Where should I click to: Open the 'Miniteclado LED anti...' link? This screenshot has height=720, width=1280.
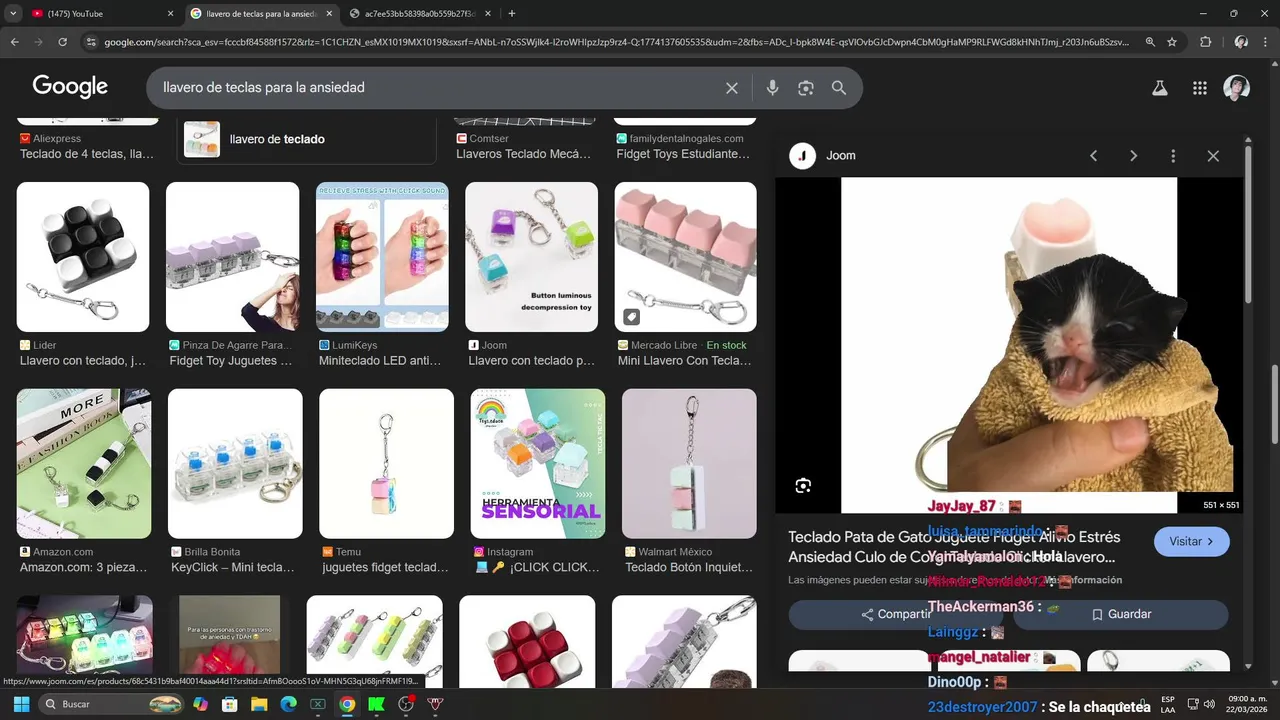379,361
